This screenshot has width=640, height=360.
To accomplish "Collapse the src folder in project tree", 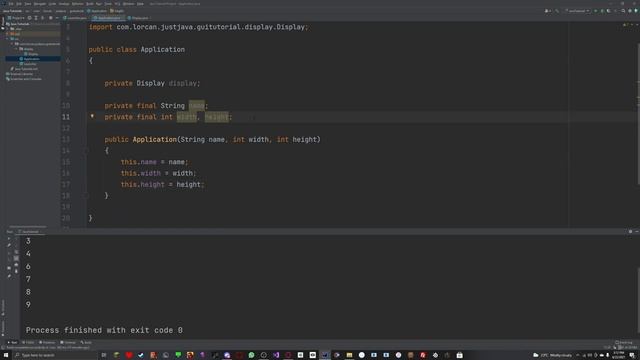I will pyautogui.click(x=8, y=39).
